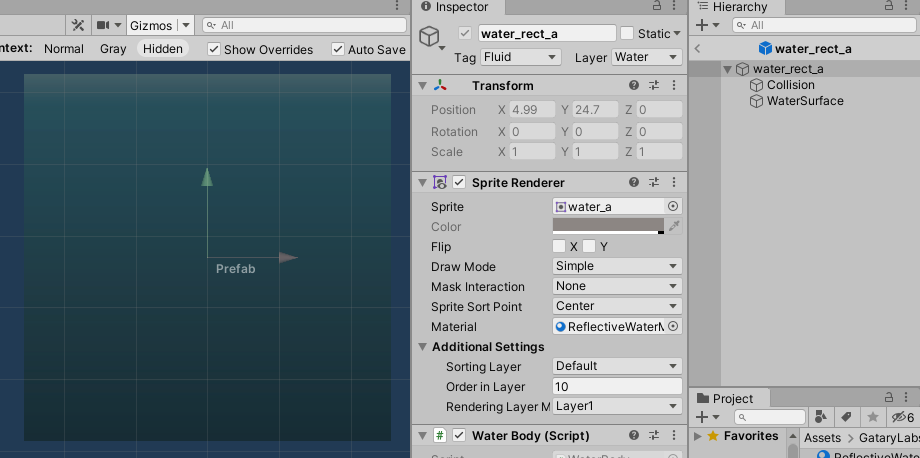Screen dimensions: 920x458
Task: Open the Draw Mode dropdown
Action: click(617, 267)
